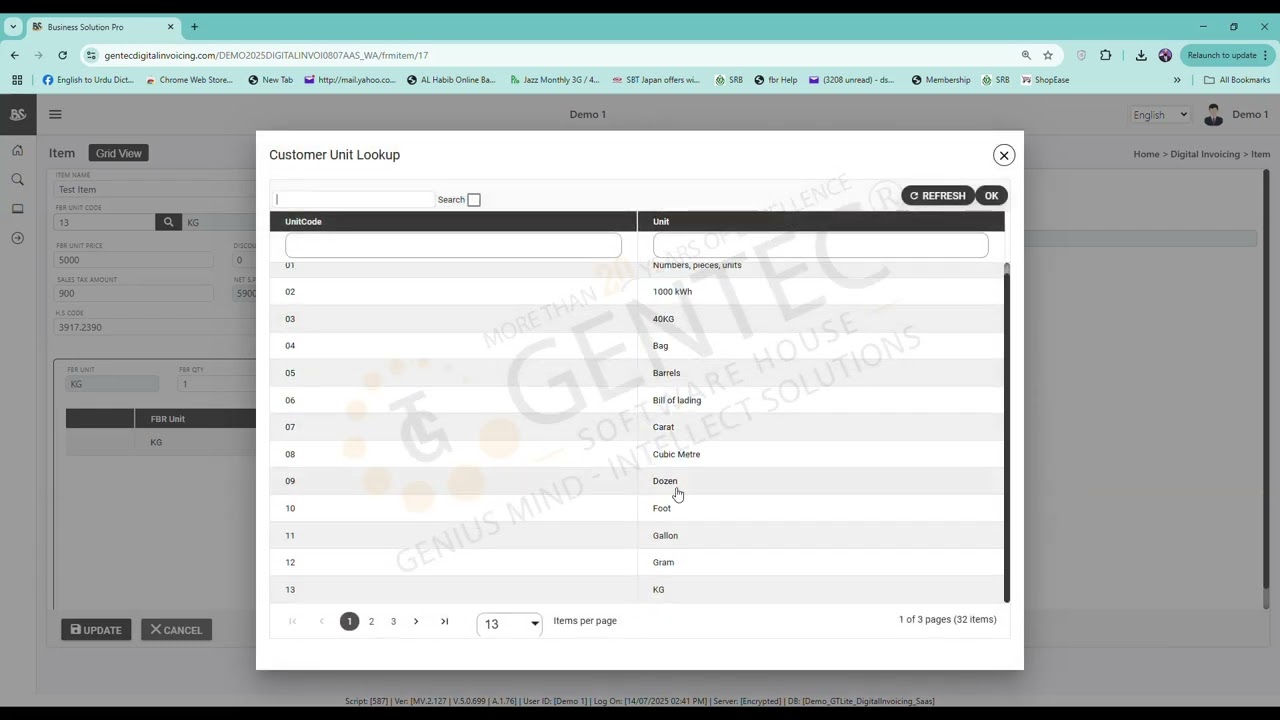Image resolution: width=1280 pixels, height=720 pixels.
Task: Reload the page with browser refresh
Action: 62,55
